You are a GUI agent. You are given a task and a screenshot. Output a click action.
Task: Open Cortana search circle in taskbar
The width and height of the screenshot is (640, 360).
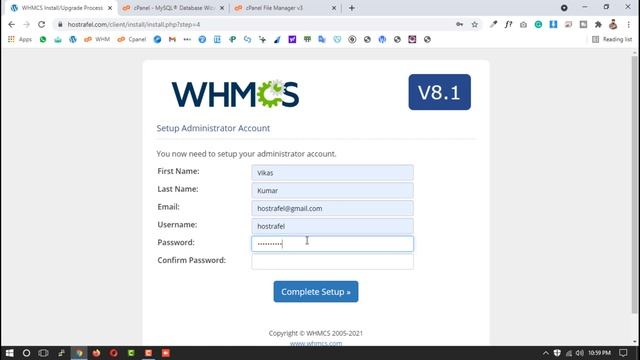26,353
